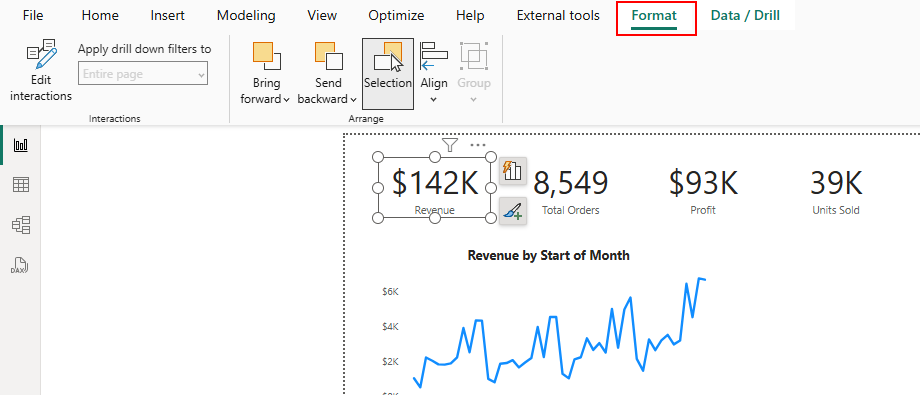Image resolution: width=920 pixels, height=395 pixels.
Task: Expand the Bring forward dropdown arrow
Action: [x=286, y=99]
